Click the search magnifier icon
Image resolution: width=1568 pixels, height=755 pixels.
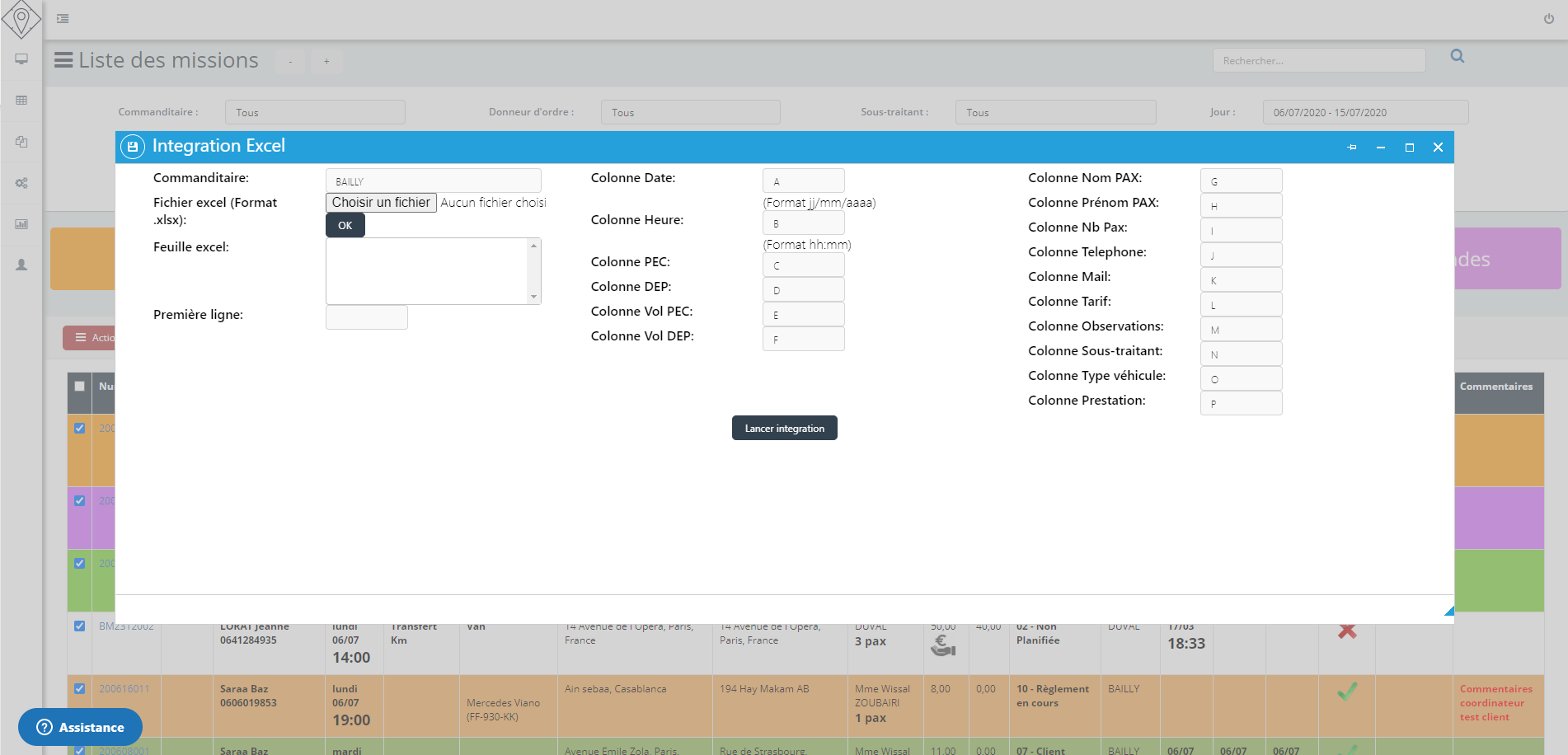[1457, 56]
